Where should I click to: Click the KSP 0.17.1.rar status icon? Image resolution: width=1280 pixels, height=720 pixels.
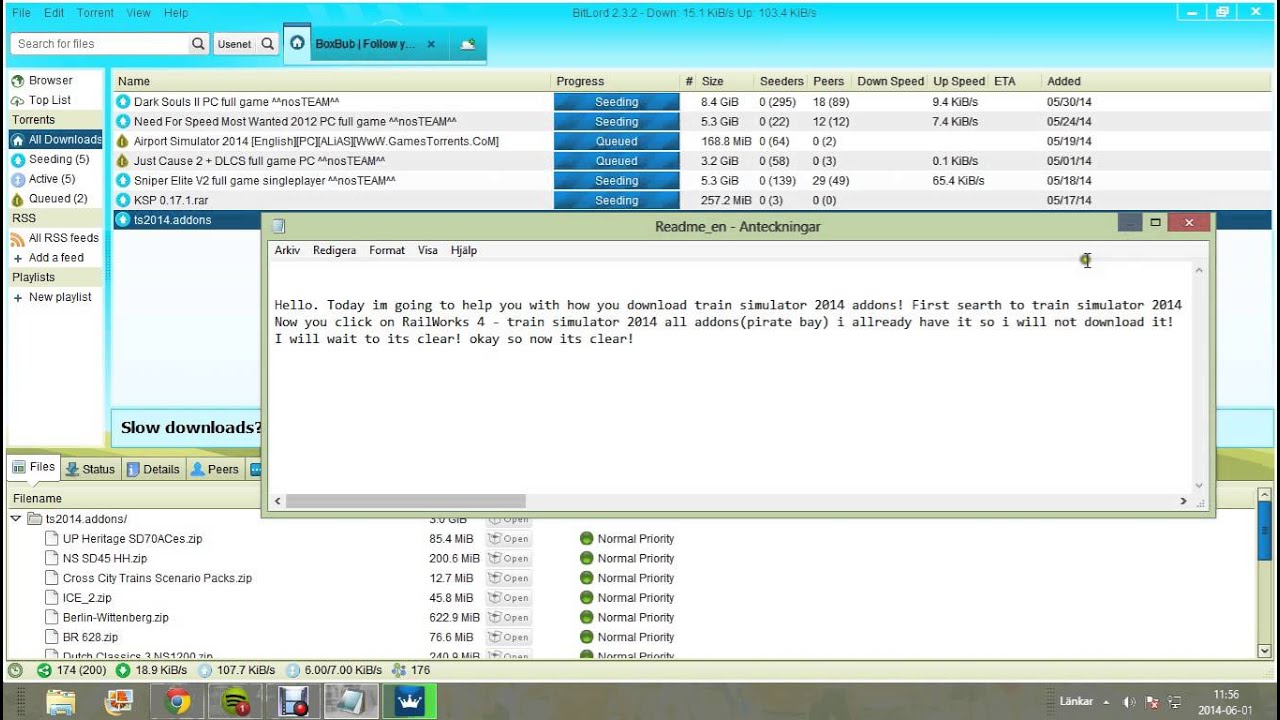[x=123, y=200]
